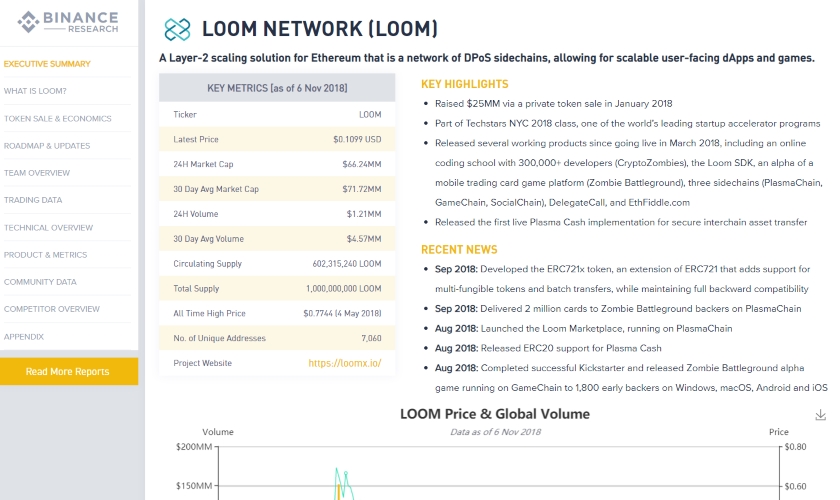Click the LOOM Price & Global Volume chart title
Viewport: 840px width, 500px height.
[x=494, y=414]
